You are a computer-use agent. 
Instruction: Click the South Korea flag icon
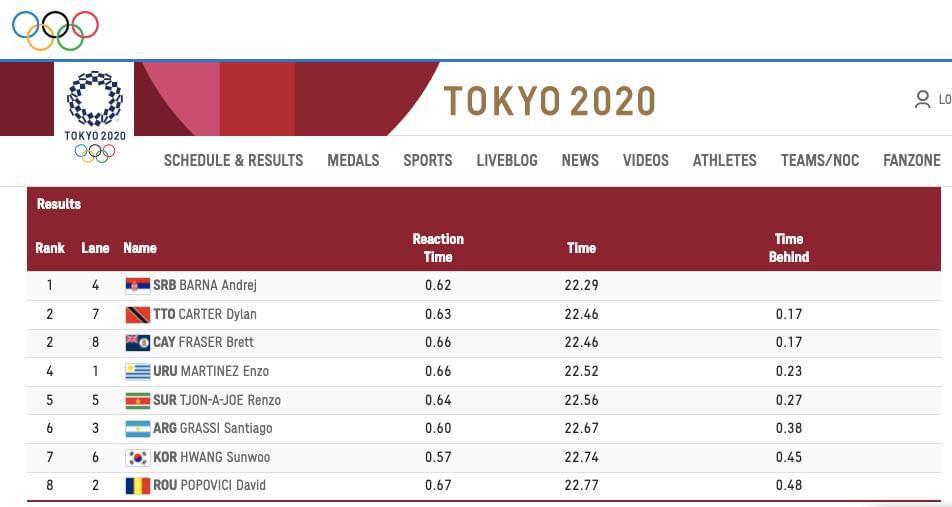(137, 457)
